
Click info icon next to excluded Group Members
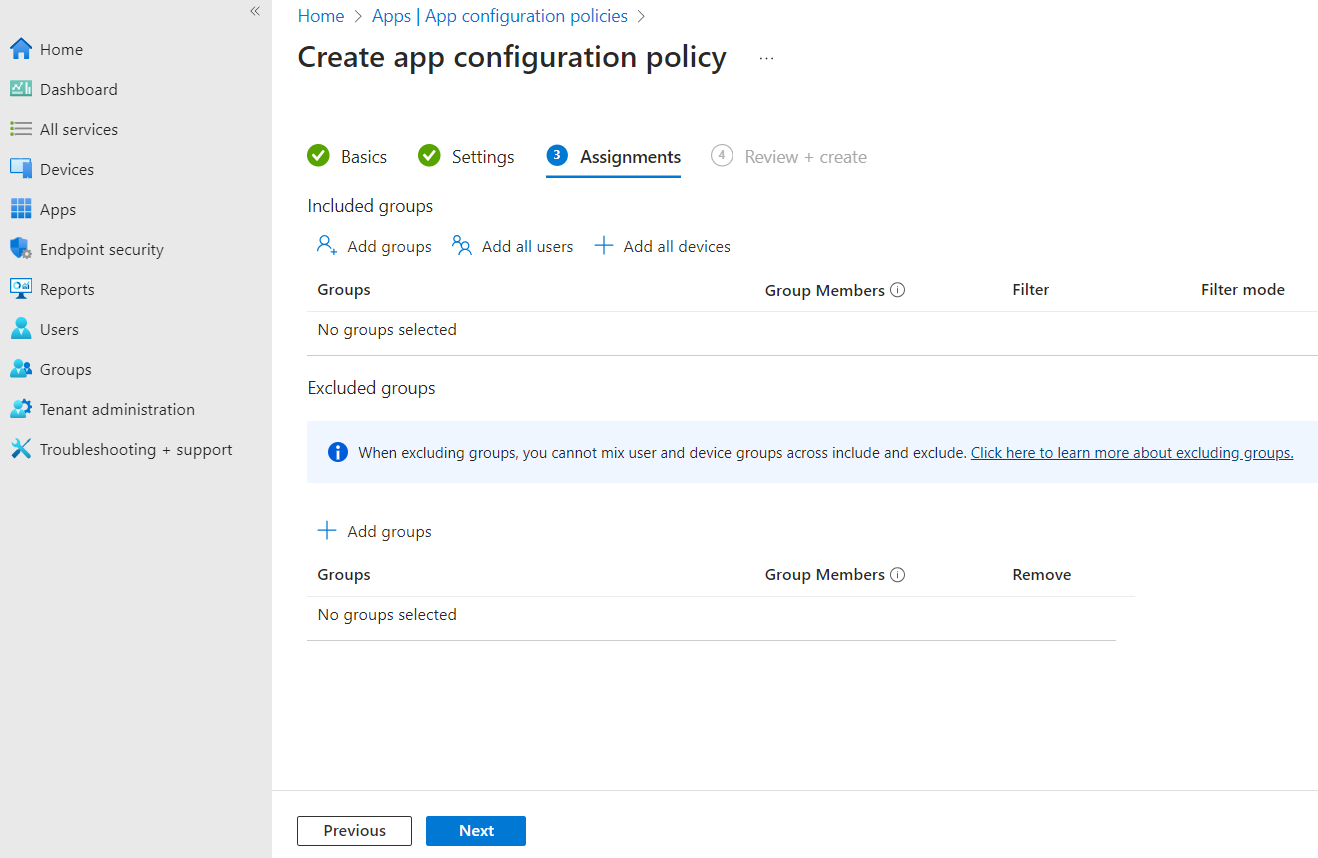click(897, 575)
